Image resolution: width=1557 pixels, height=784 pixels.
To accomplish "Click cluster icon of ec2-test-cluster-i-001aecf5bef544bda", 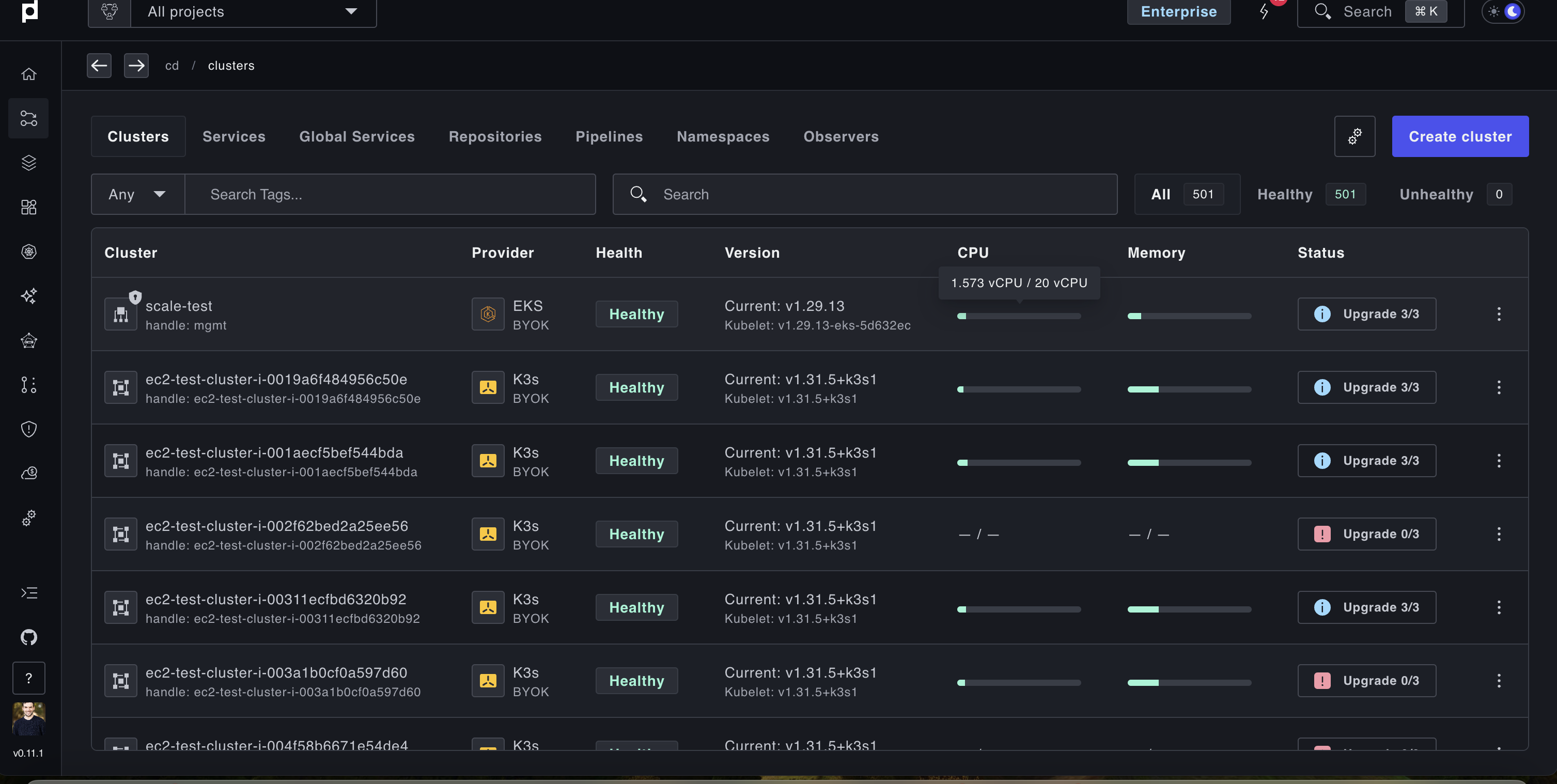I will pos(121,461).
